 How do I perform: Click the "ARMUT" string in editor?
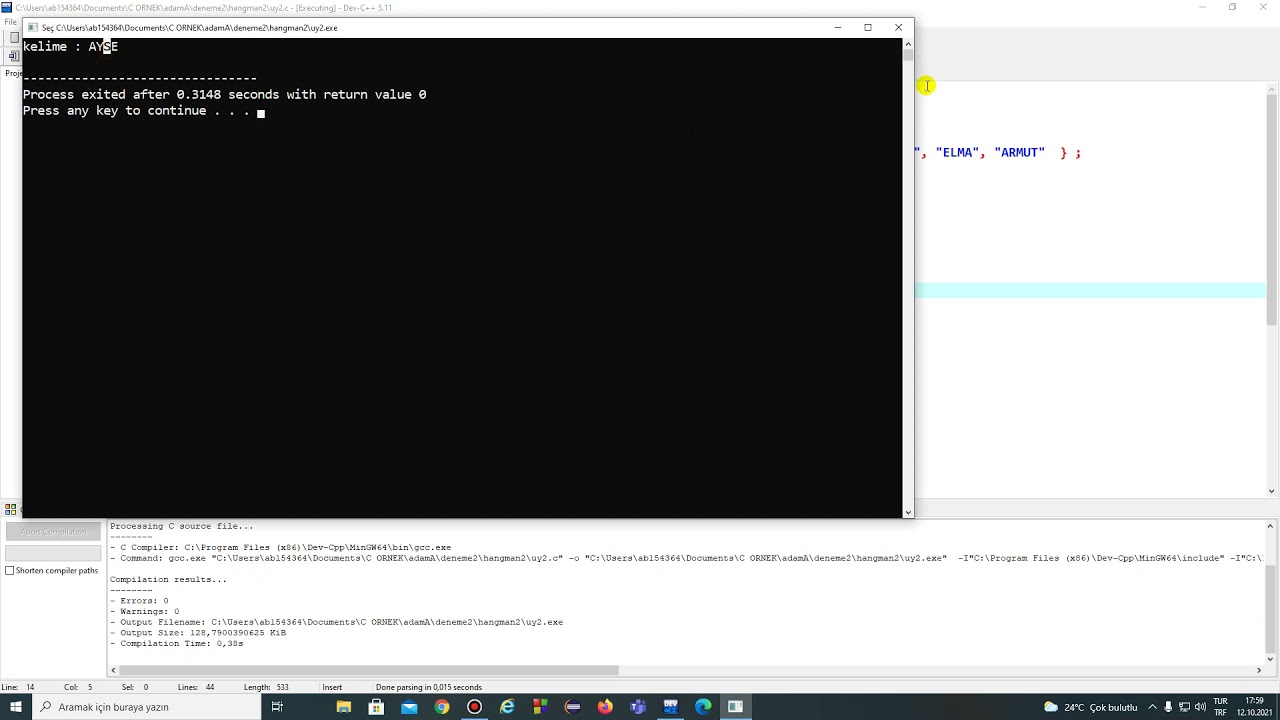1019,153
